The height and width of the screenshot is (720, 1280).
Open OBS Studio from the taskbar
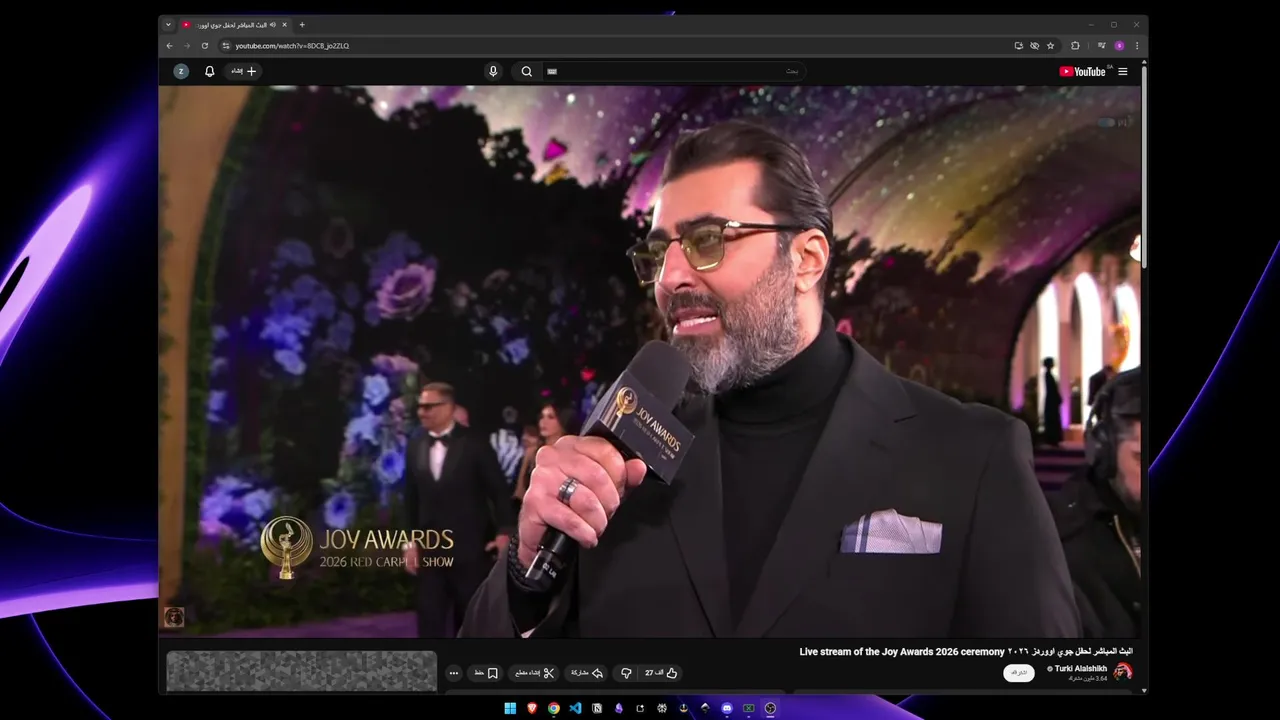pyautogui.click(x=770, y=708)
